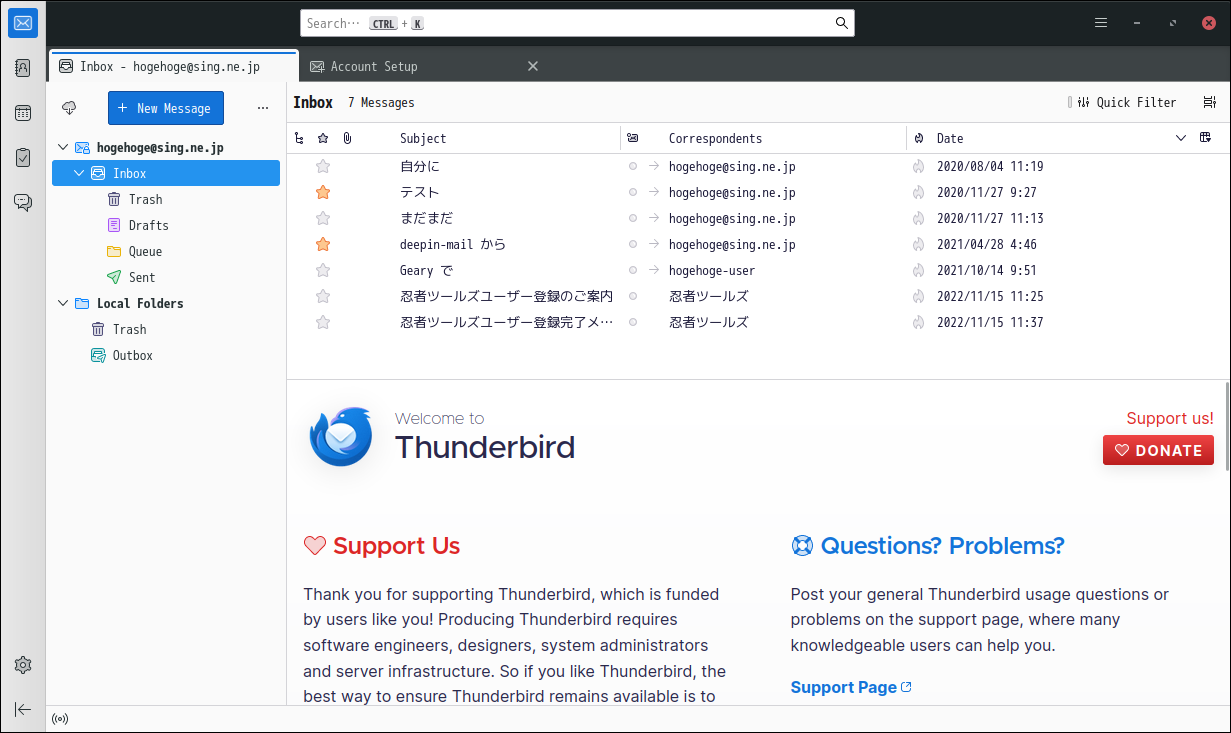The image size is (1231, 733).
Task: Open the Outbox folder
Action: [x=132, y=355]
